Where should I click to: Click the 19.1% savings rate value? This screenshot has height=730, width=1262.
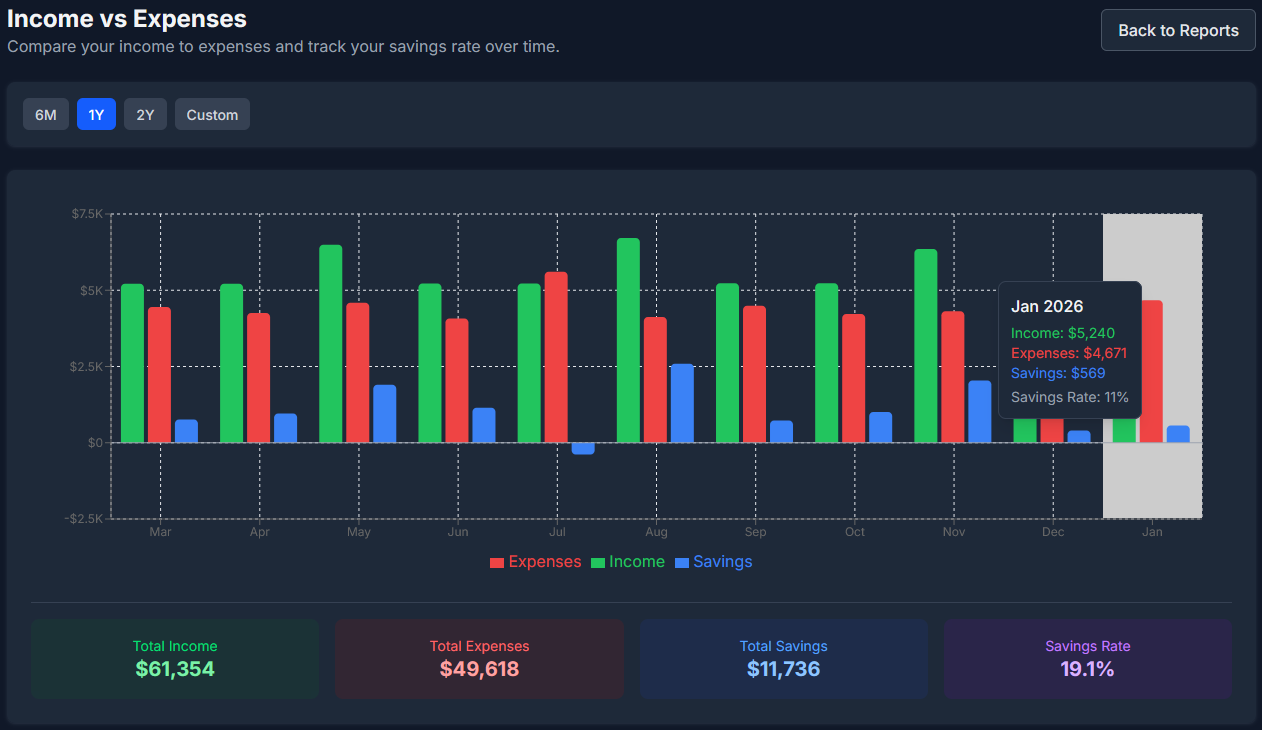point(1087,669)
